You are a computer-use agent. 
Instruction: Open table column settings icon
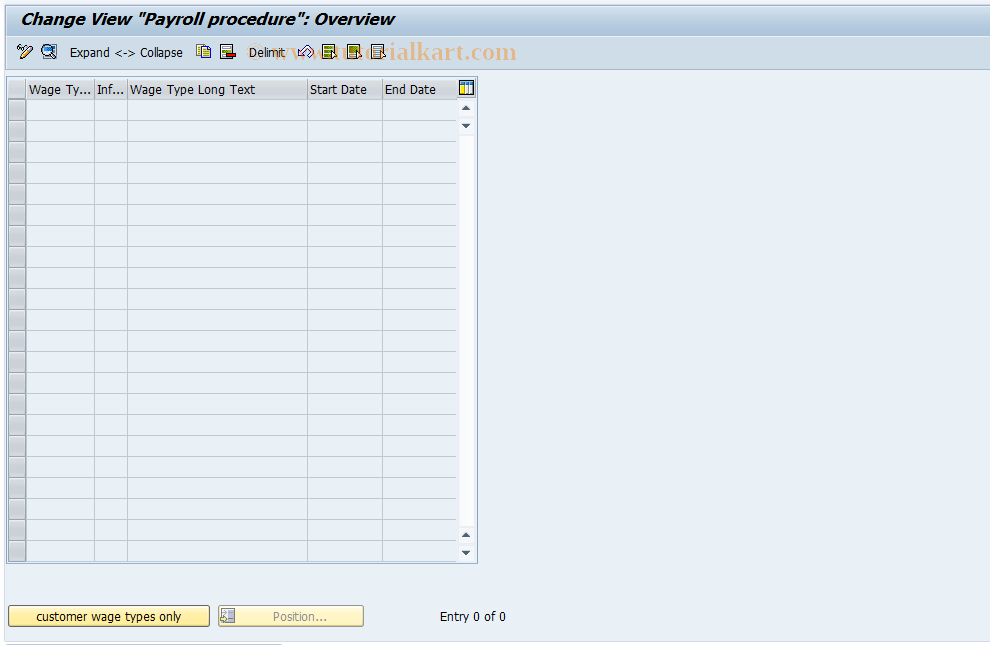(467, 88)
